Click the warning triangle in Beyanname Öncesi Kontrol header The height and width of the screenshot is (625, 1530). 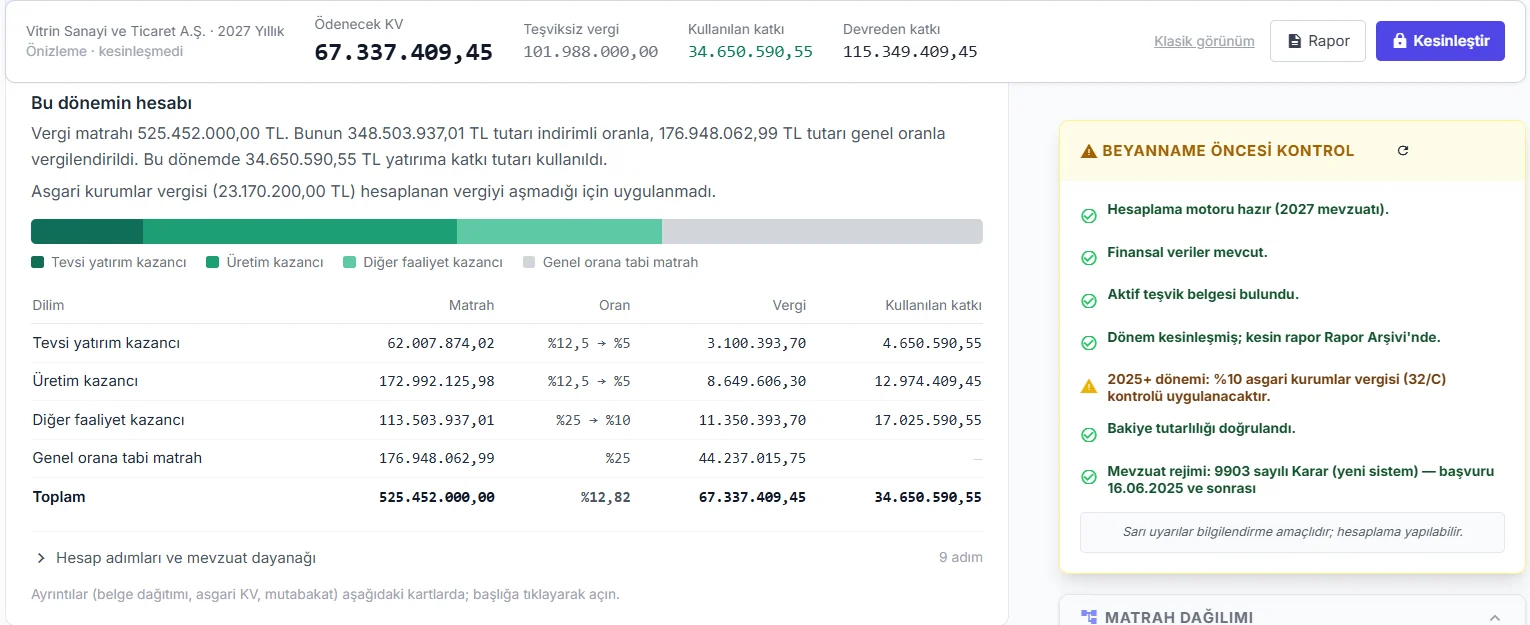tap(1089, 152)
